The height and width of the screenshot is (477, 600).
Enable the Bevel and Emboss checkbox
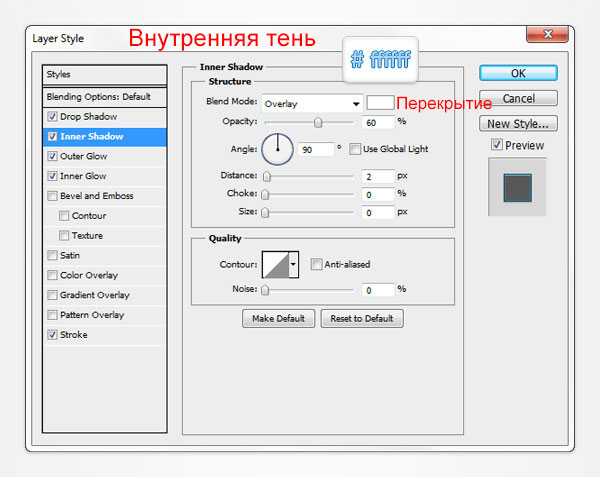point(52,196)
